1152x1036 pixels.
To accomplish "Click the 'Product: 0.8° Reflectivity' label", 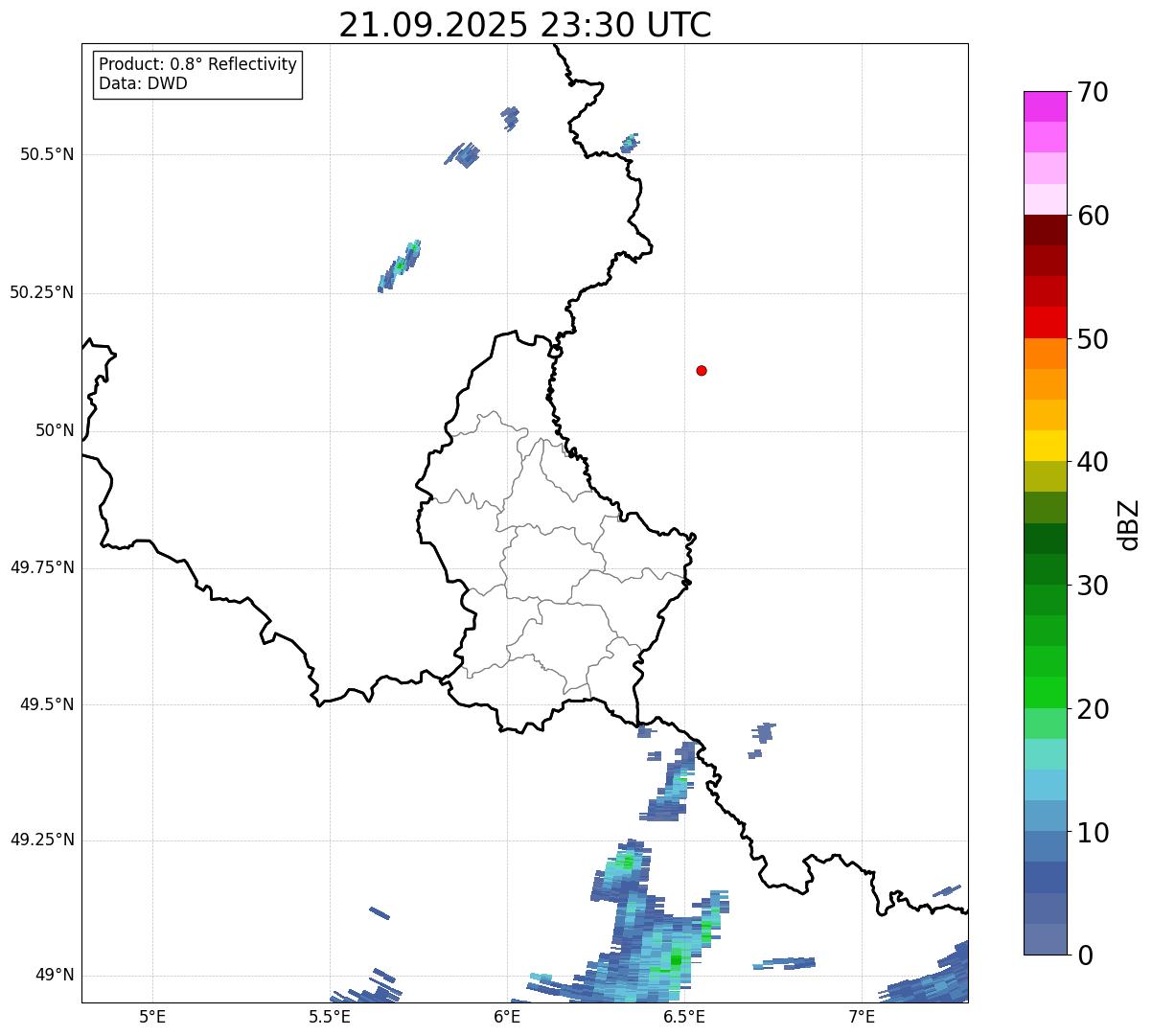I will pyautogui.click(x=198, y=64).
